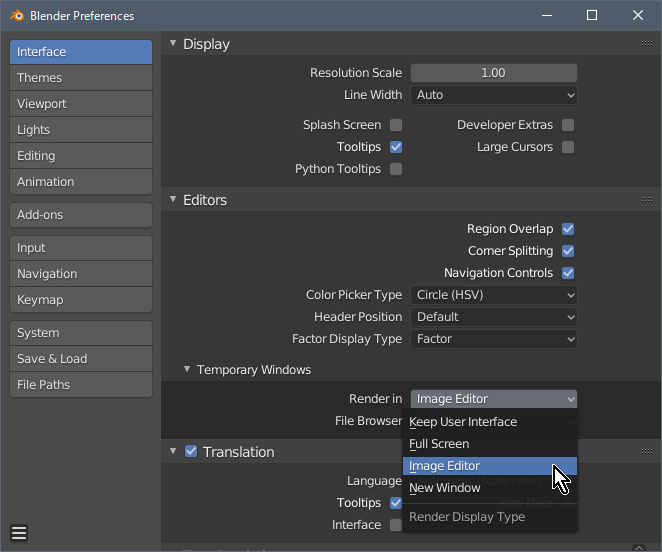Enable Developer Extras checkbox
662x552 pixels.
point(568,125)
